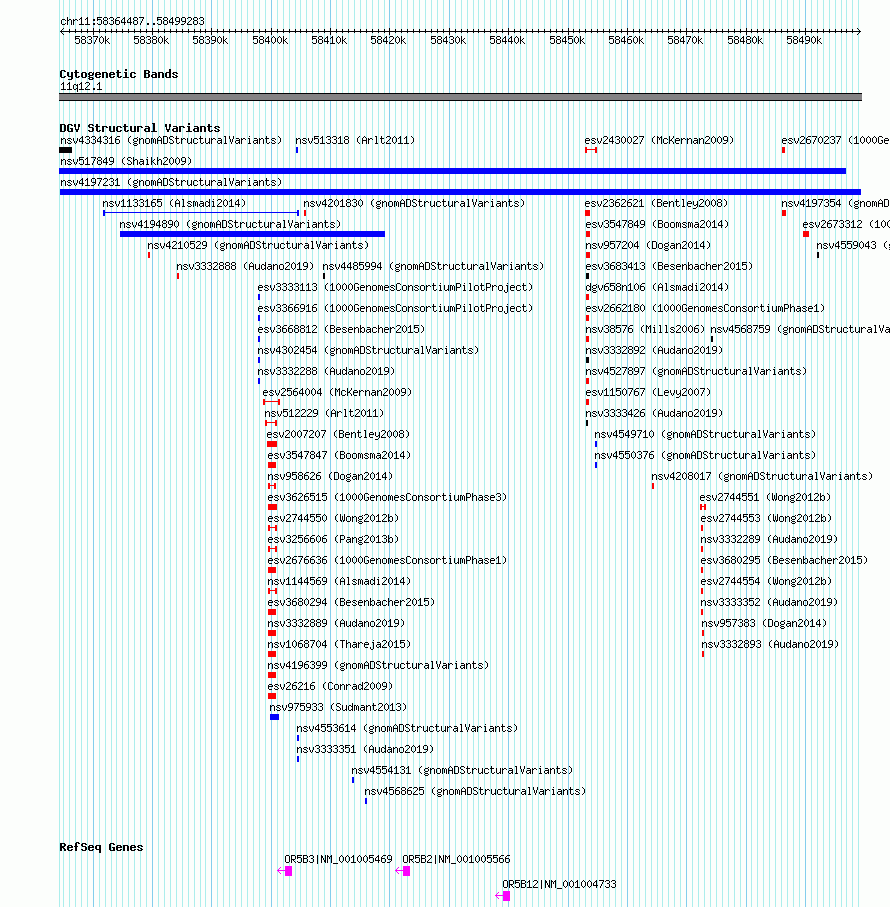
Task: Click esv3683413 (Besenbacher2015) label
Action: (x=669, y=267)
